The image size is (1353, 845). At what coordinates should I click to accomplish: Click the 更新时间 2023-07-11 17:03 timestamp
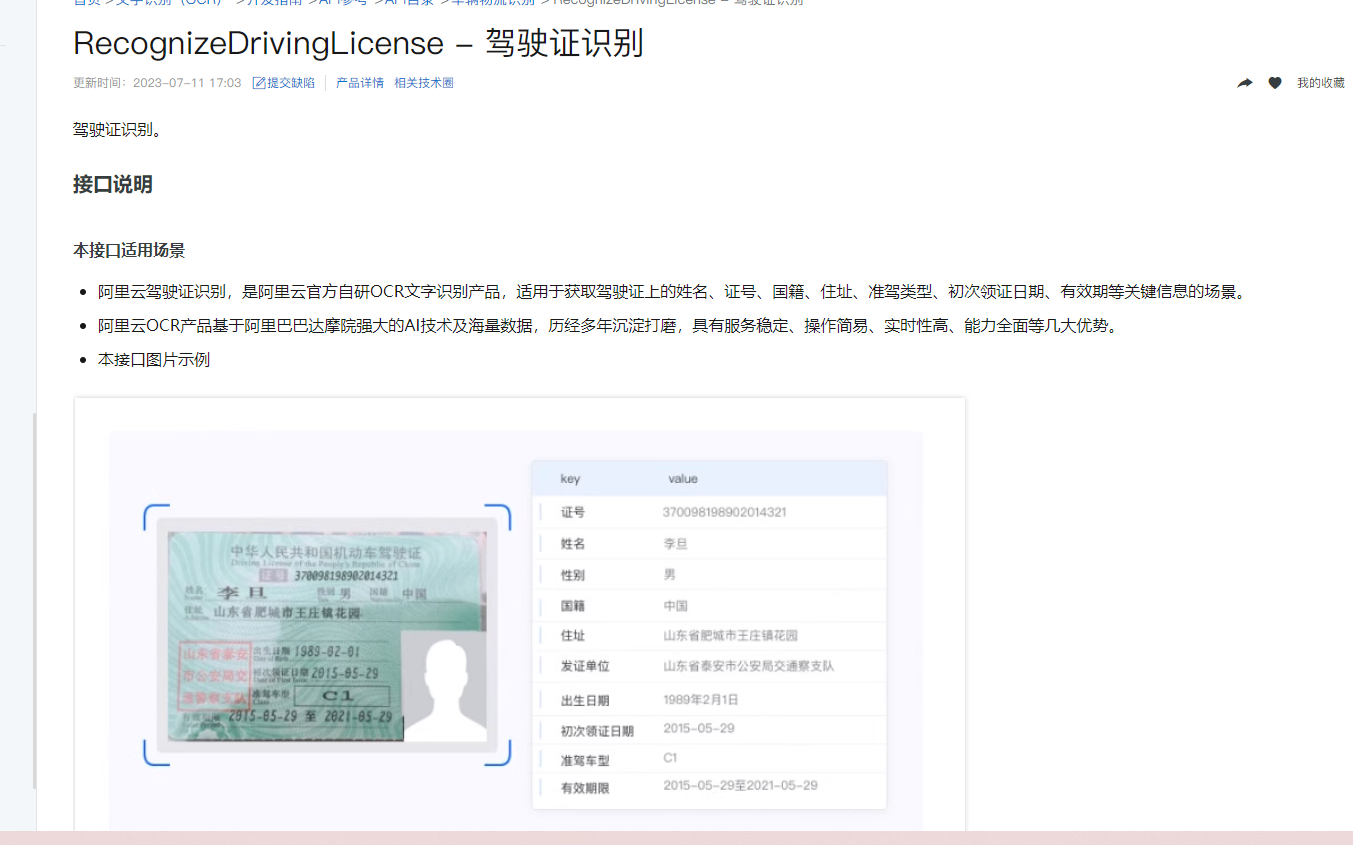(x=157, y=83)
